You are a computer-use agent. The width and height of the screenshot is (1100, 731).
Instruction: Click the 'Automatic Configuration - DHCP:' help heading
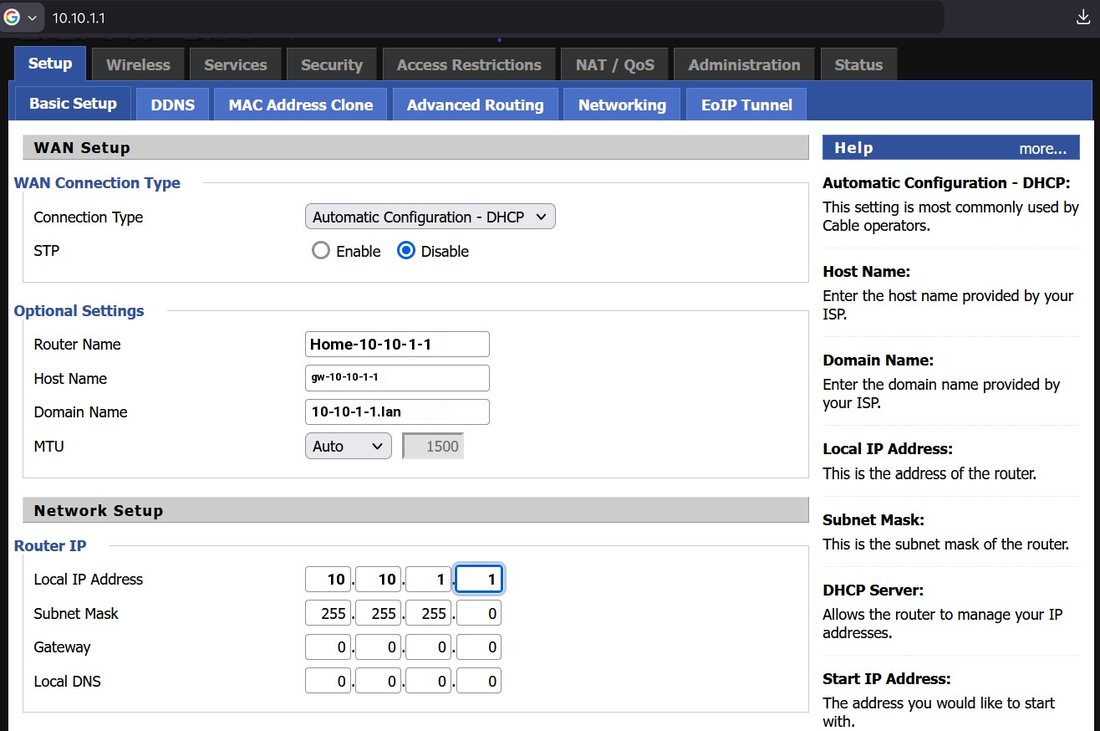click(946, 183)
